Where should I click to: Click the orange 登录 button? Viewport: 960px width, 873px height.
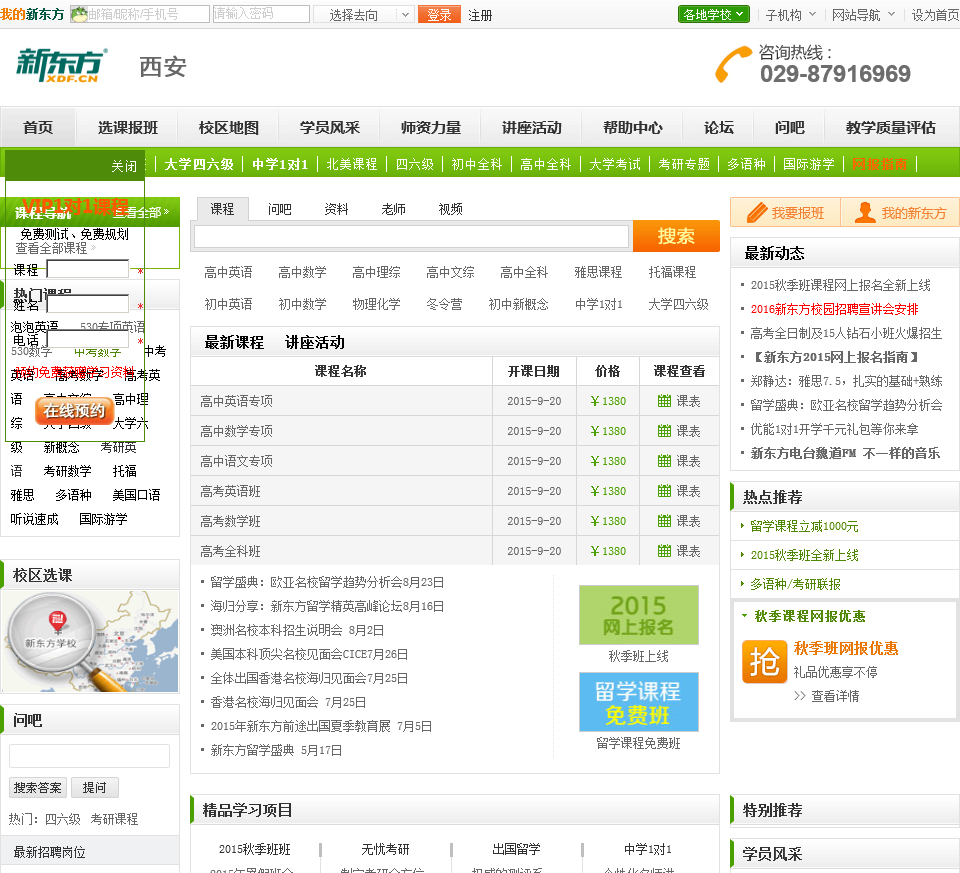439,15
